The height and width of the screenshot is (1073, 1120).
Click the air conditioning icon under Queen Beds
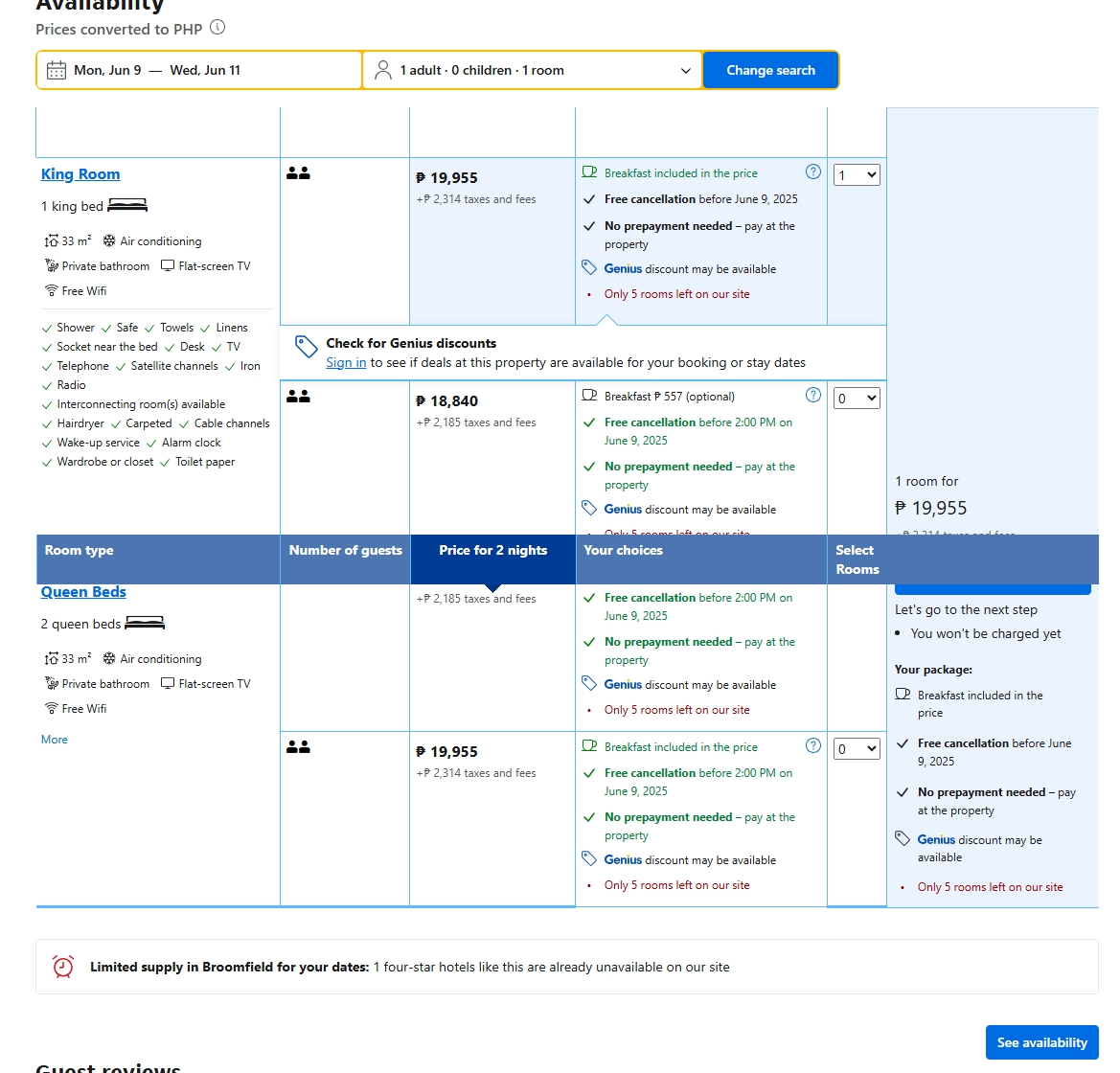click(109, 659)
